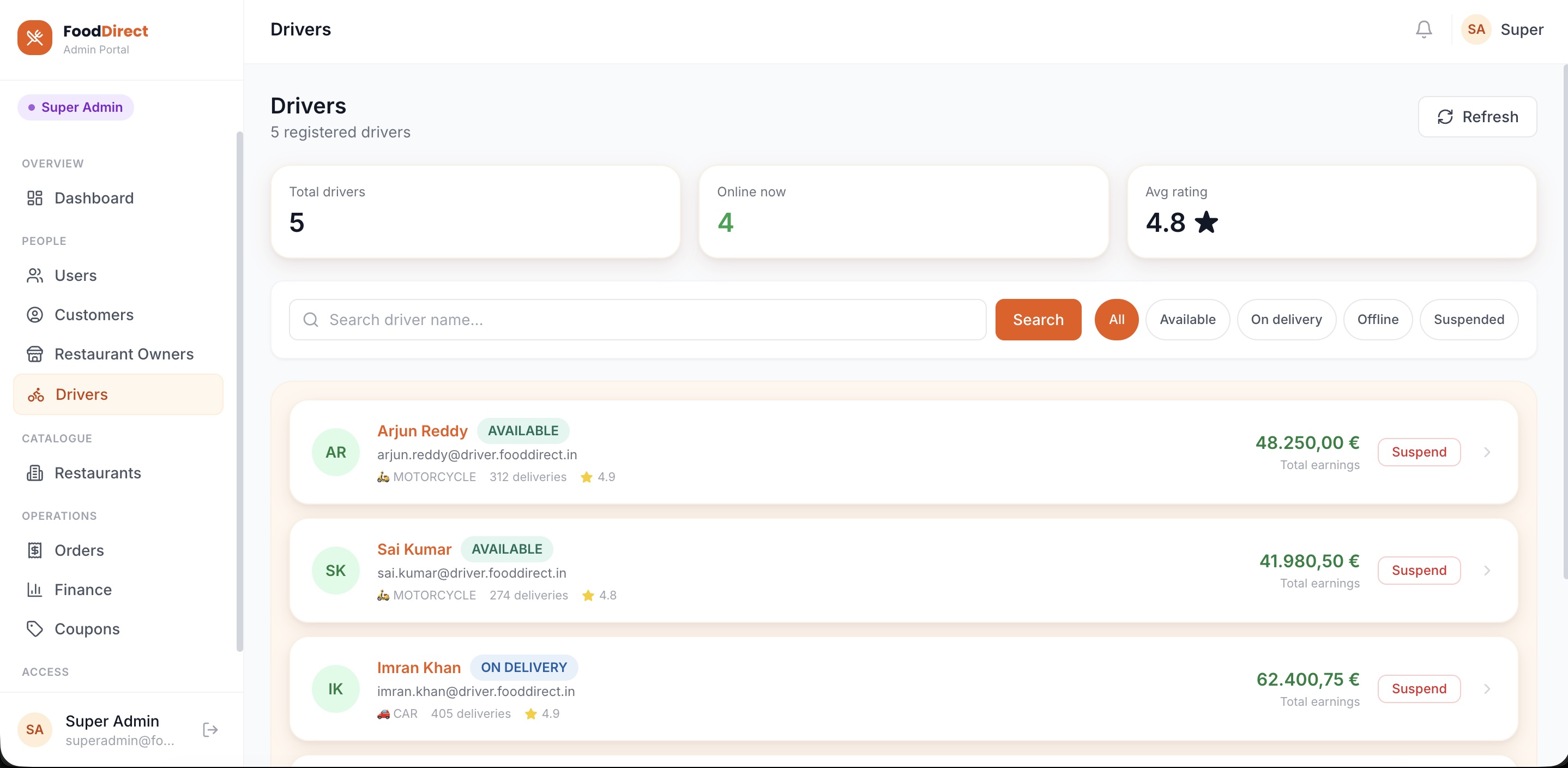Open the Orders section
The width and height of the screenshot is (1568, 768).
click(118, 550)
